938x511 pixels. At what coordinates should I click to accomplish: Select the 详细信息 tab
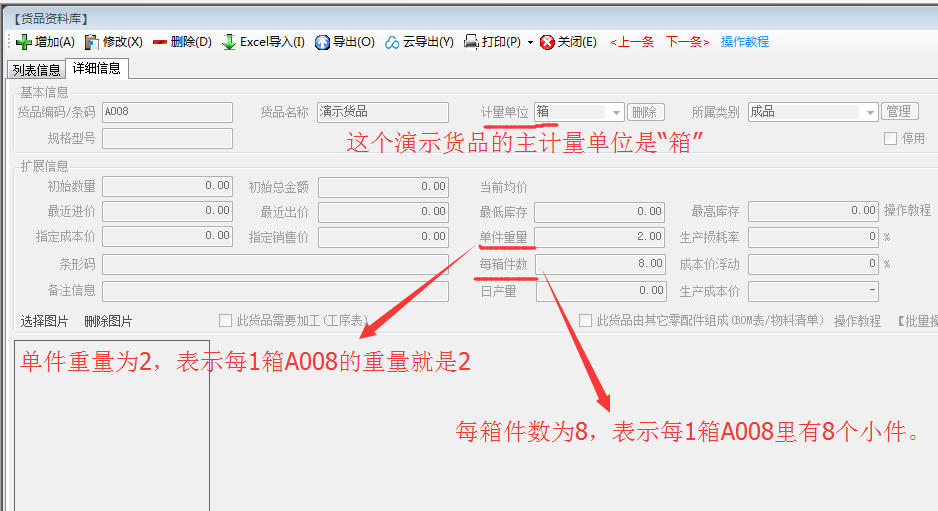(96, 68)
